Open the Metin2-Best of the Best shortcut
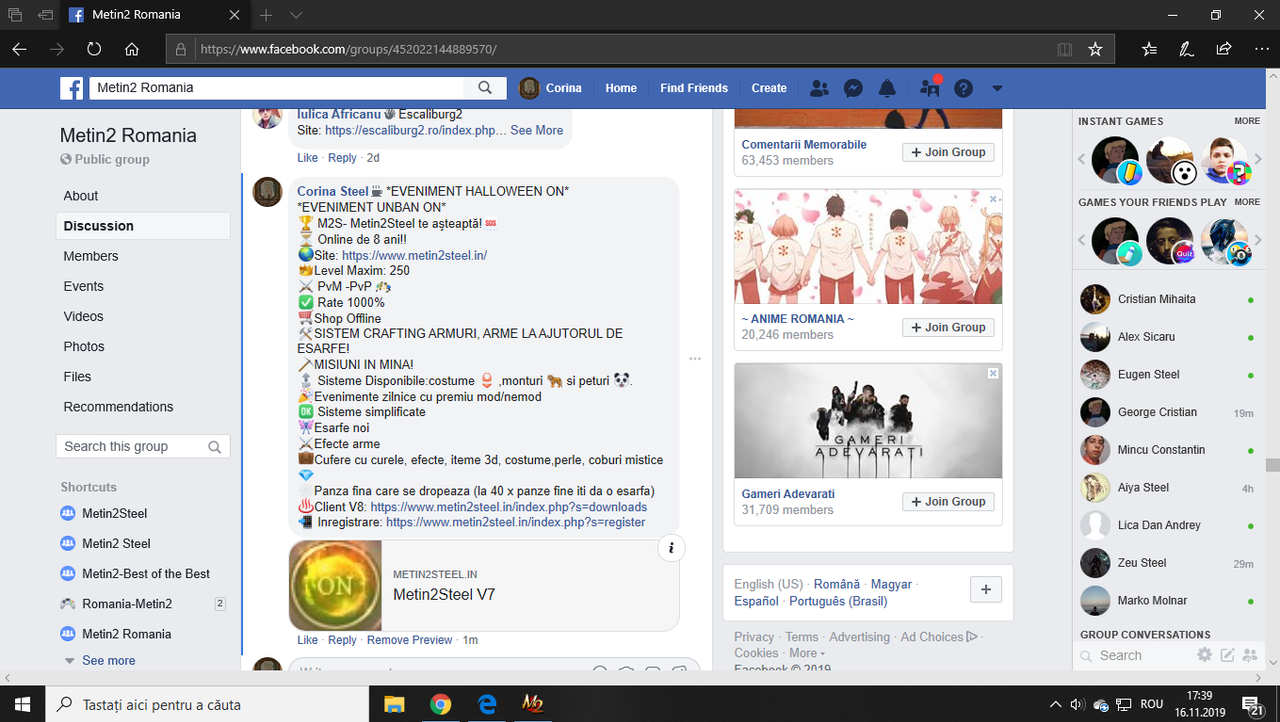Viewport: 1280px width, 722px height. click(146, 574)
